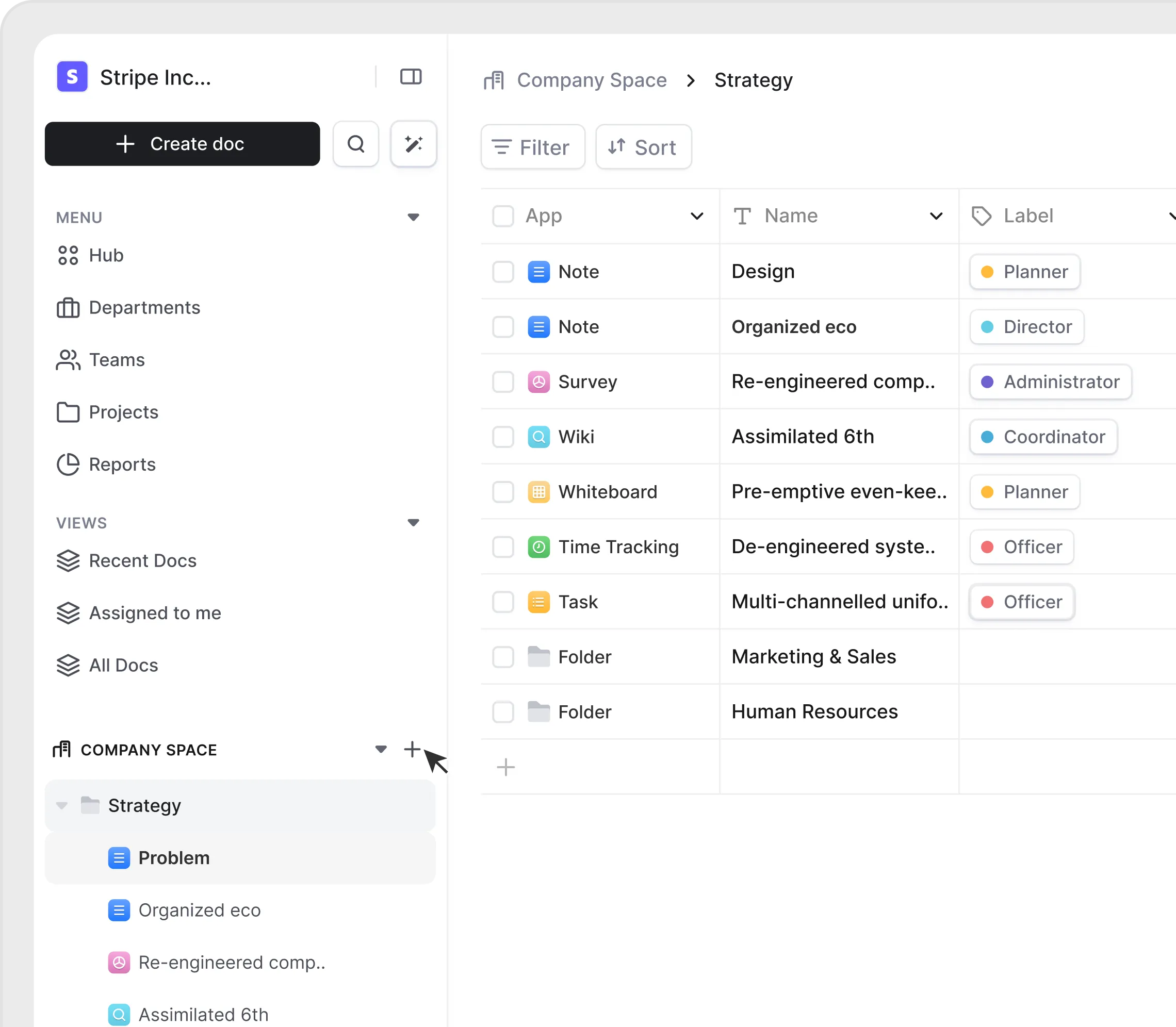Click the Create doc button
The width and height of the screenshot is (1176, 1027).
[183, 144]
